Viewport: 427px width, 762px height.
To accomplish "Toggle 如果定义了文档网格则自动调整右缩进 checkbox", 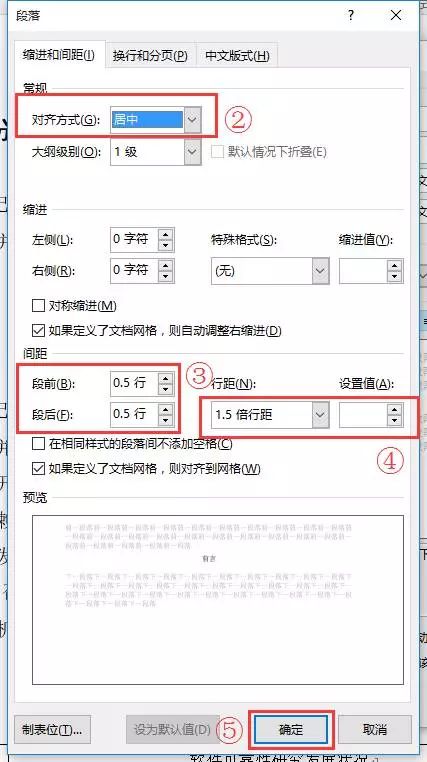I will click(38, 331).
